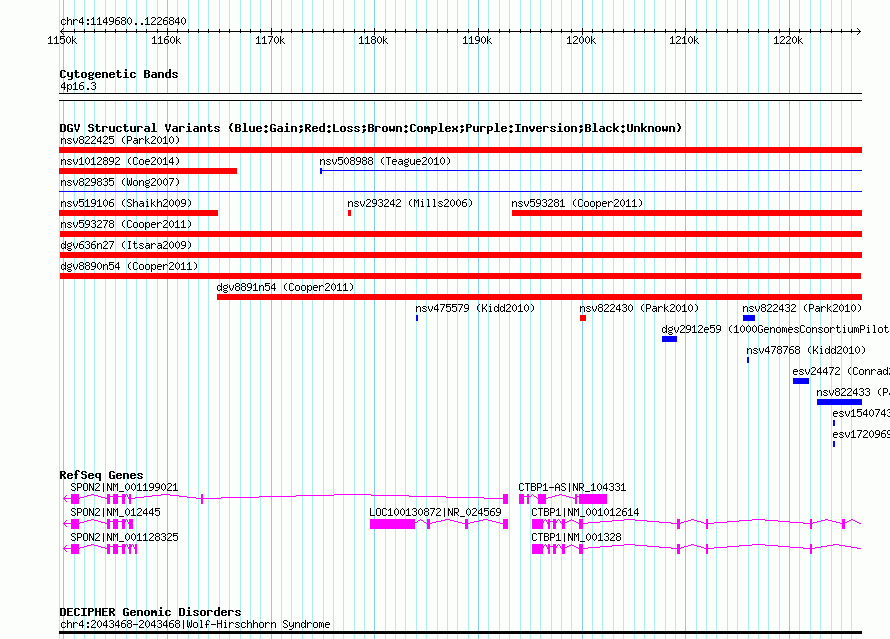Click the nsv822432 (Park2010) blue gain marker
This screenshot has width=890, height=639.
(x=749, y=318)
